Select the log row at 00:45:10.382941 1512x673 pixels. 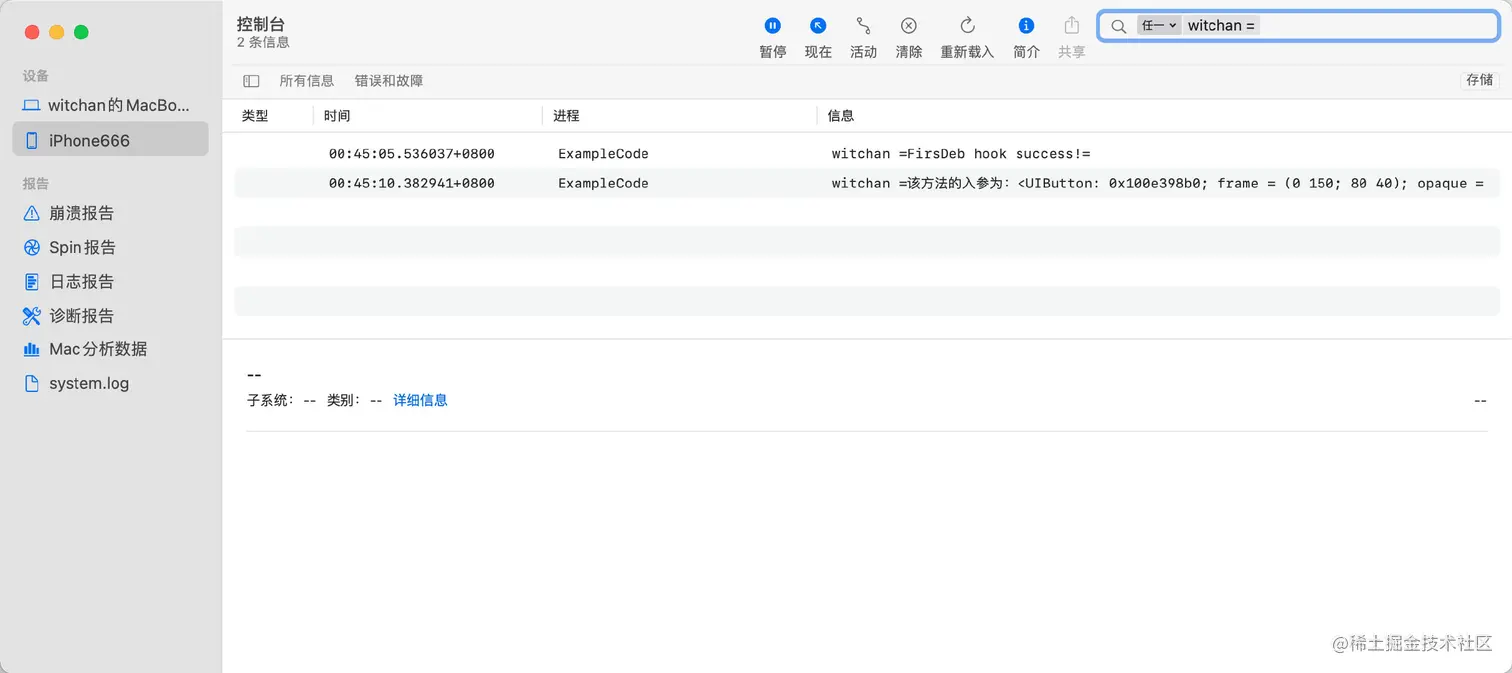click(867, 183)
